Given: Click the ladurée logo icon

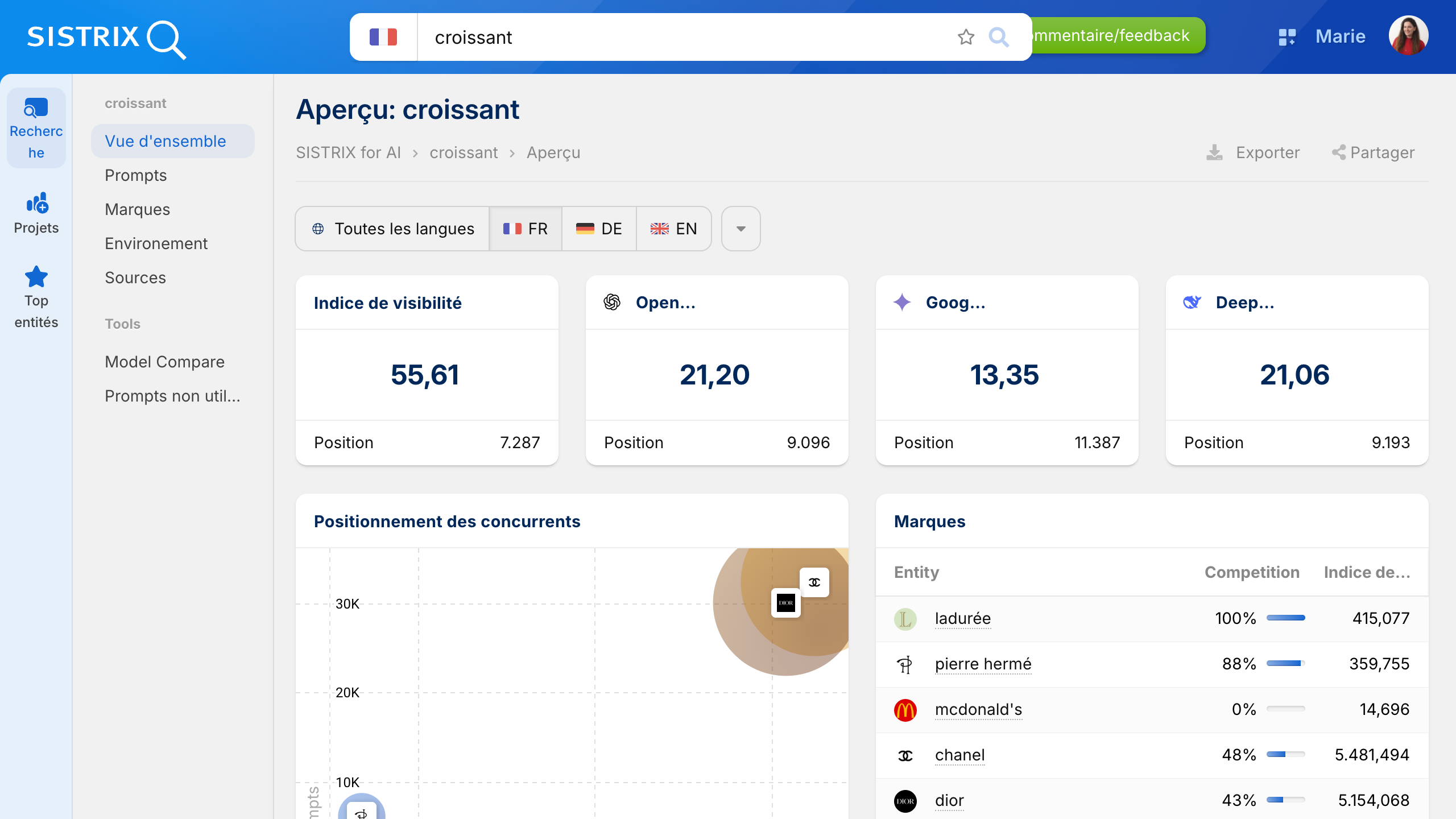Looking at the screenshot, I should coord(905,619).
